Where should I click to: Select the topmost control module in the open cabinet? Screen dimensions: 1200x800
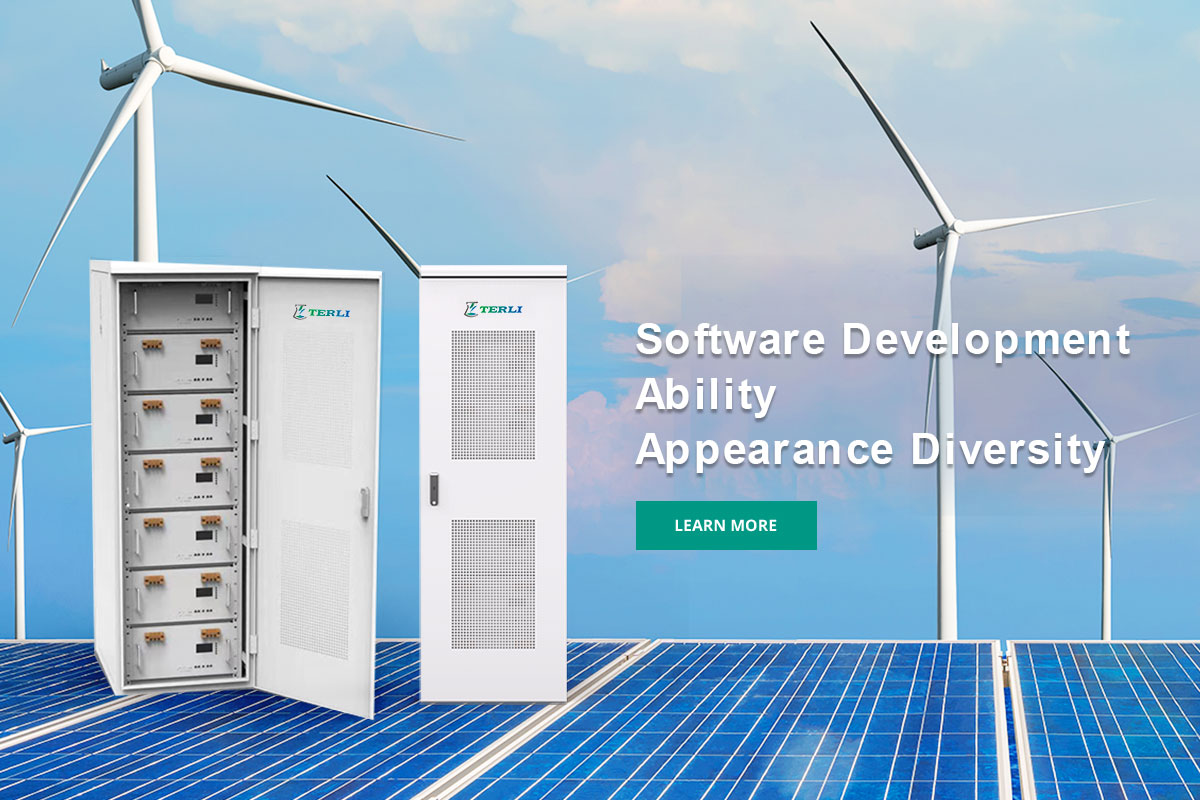[x=180, y=302]
